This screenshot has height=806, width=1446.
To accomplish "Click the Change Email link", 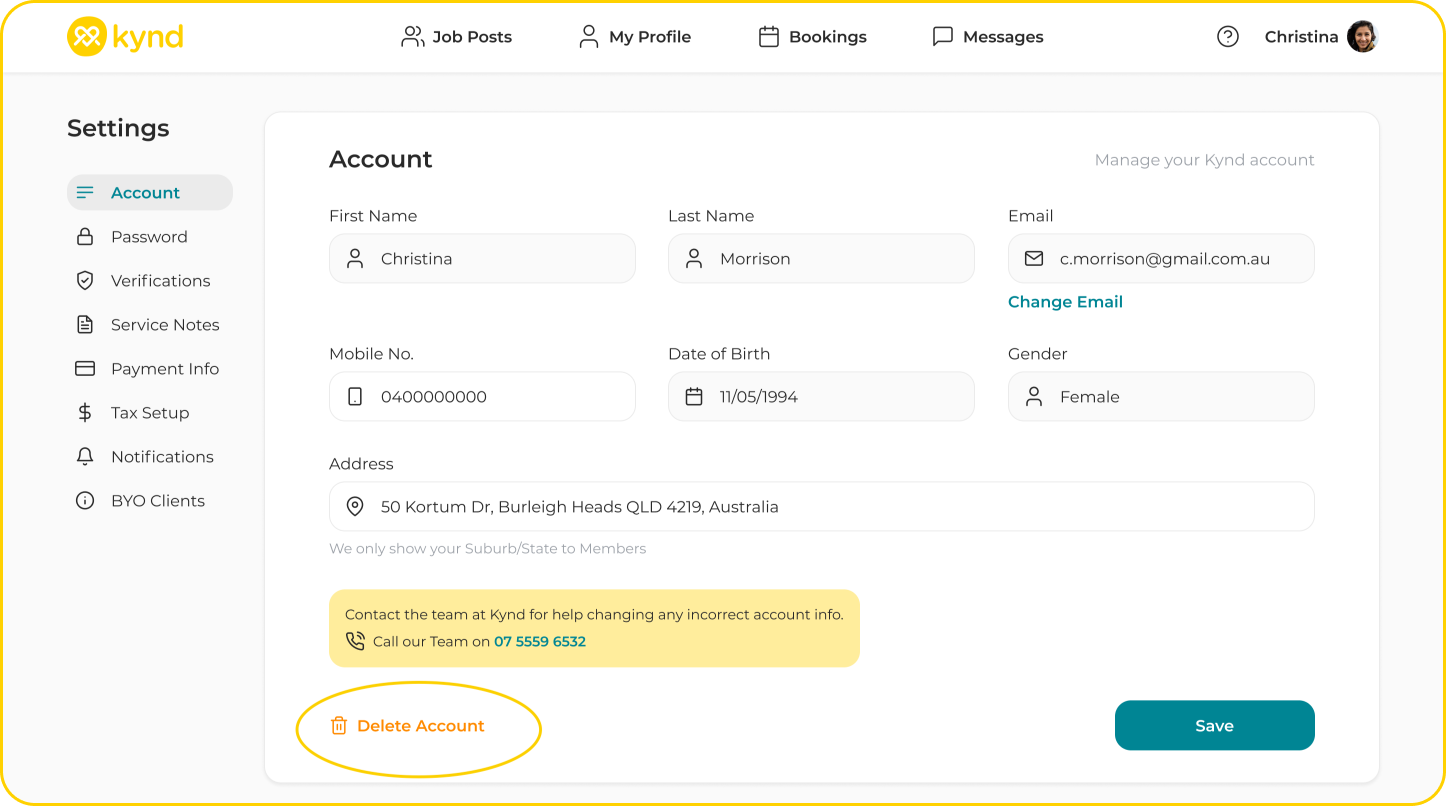I will tap(1065, 302).
